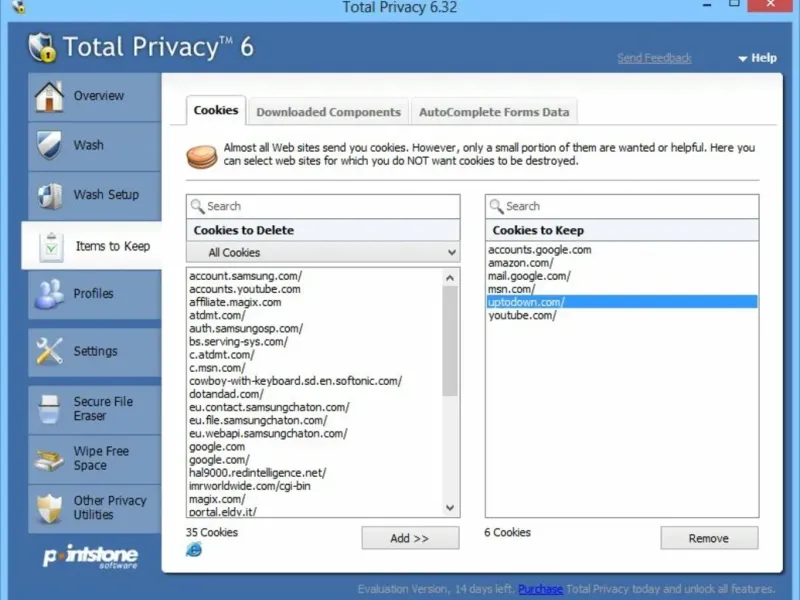This screenshot has height=600, width=800.
Task: Click the Profiles people icon
Action: click(49, 294)
